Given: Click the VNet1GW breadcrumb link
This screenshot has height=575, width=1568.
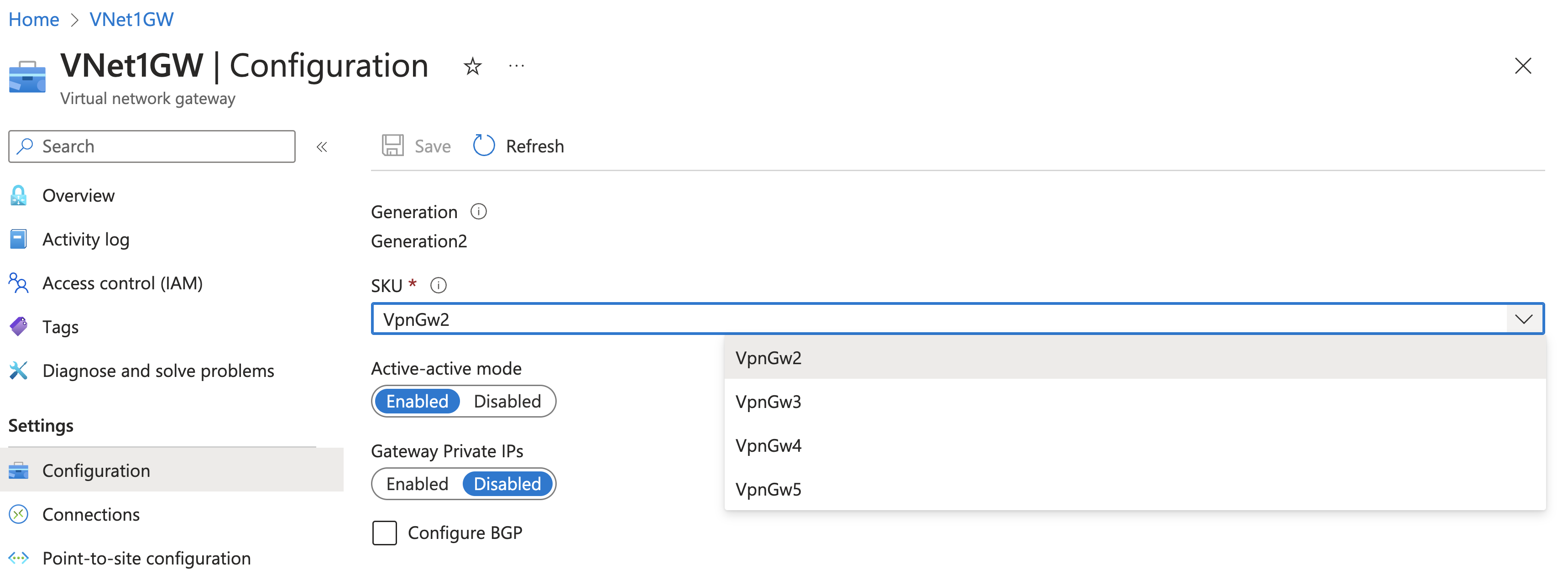Looking at the screenshot, I should pyautogui.click(x=131, y=20).
